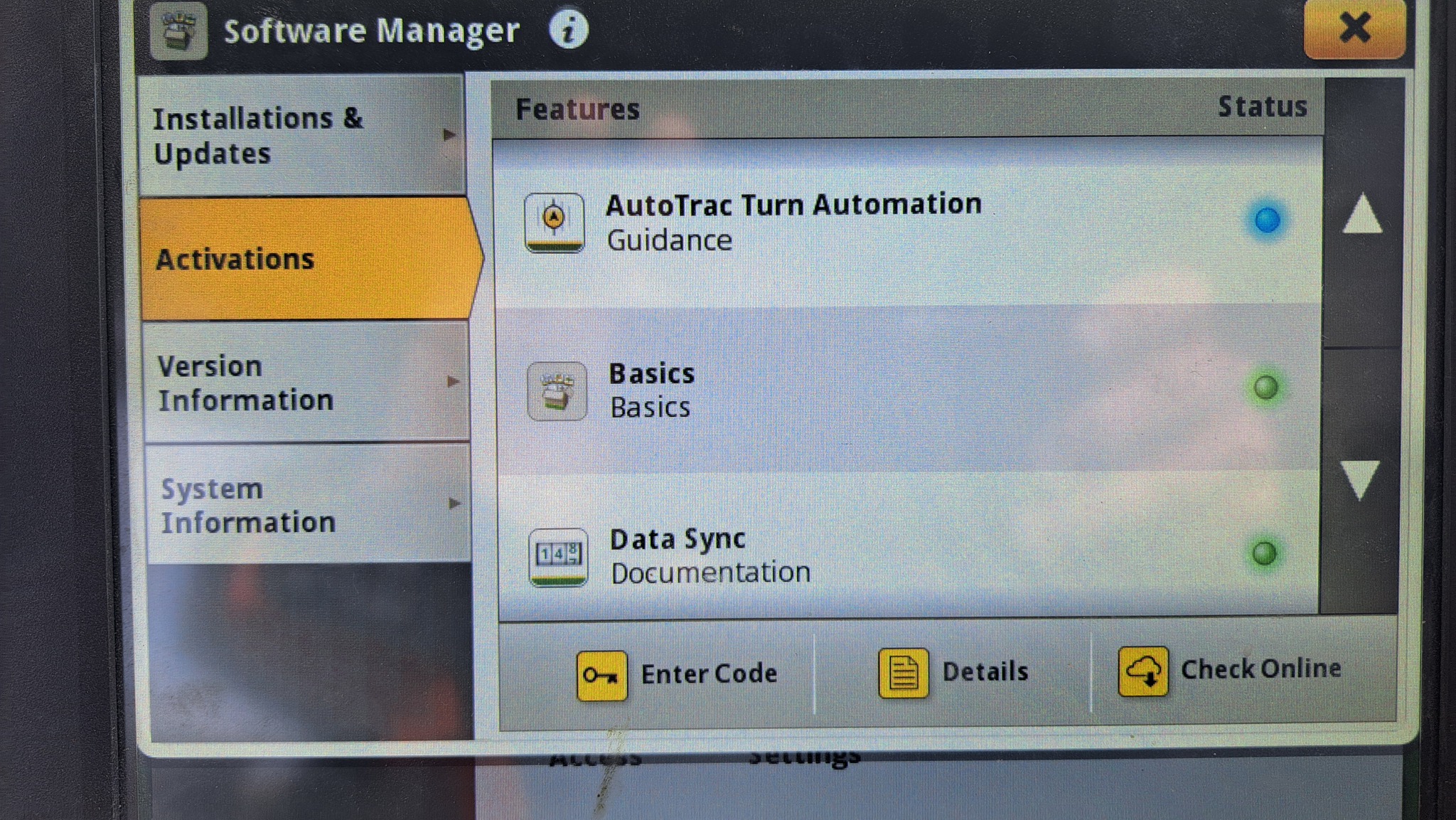This screenshot has height=820, width=1456.
Task: Open System Information section
Action: click(309, 505)
